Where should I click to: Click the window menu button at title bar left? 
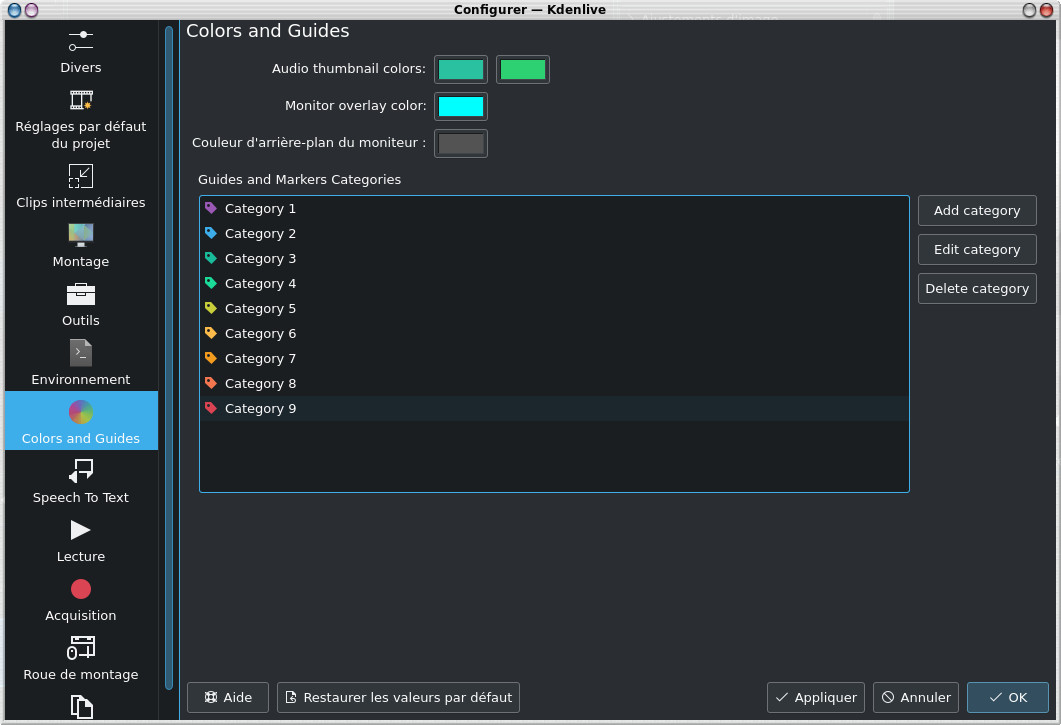(14, 10)
